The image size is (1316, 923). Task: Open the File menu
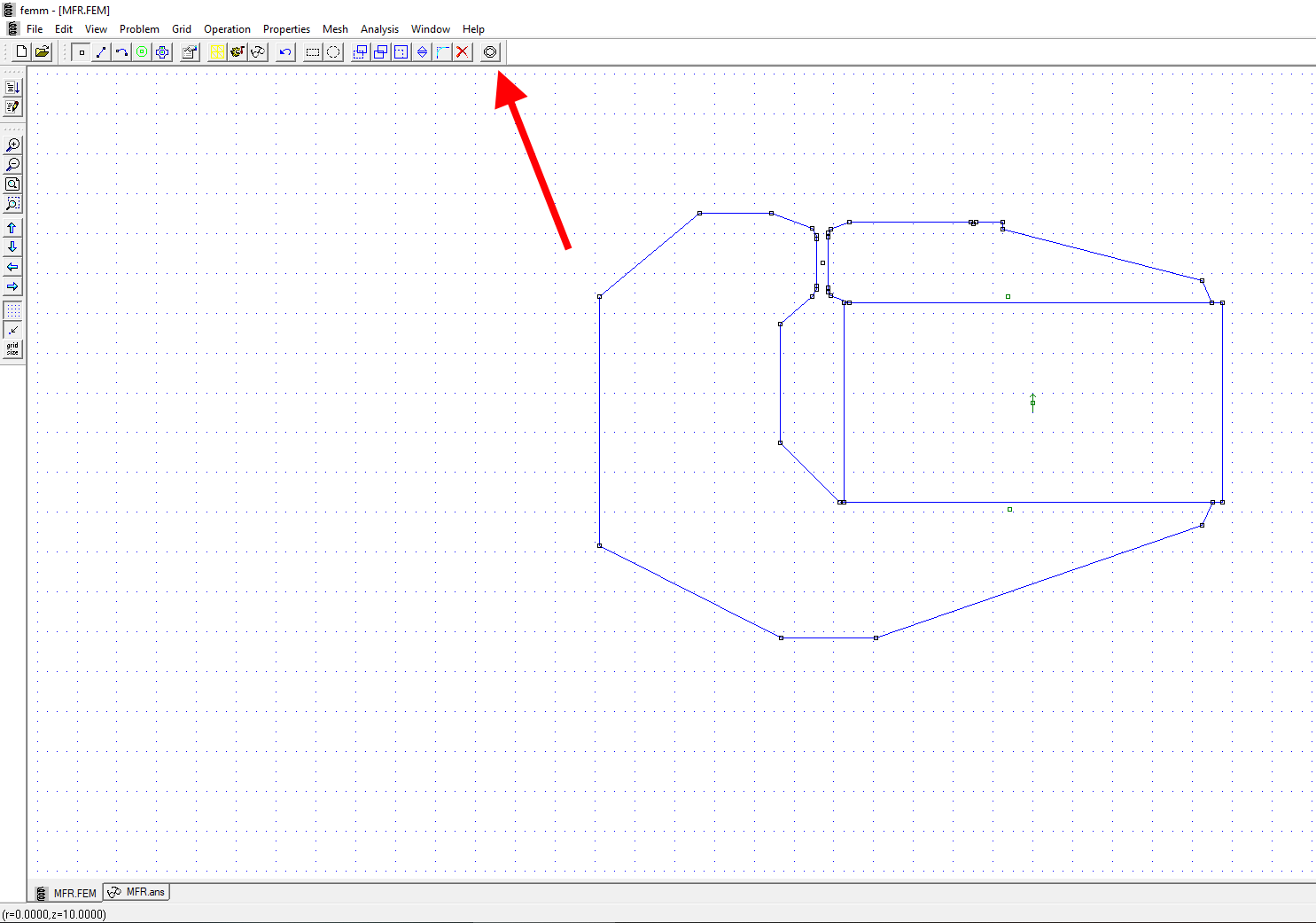coord(35,29)
